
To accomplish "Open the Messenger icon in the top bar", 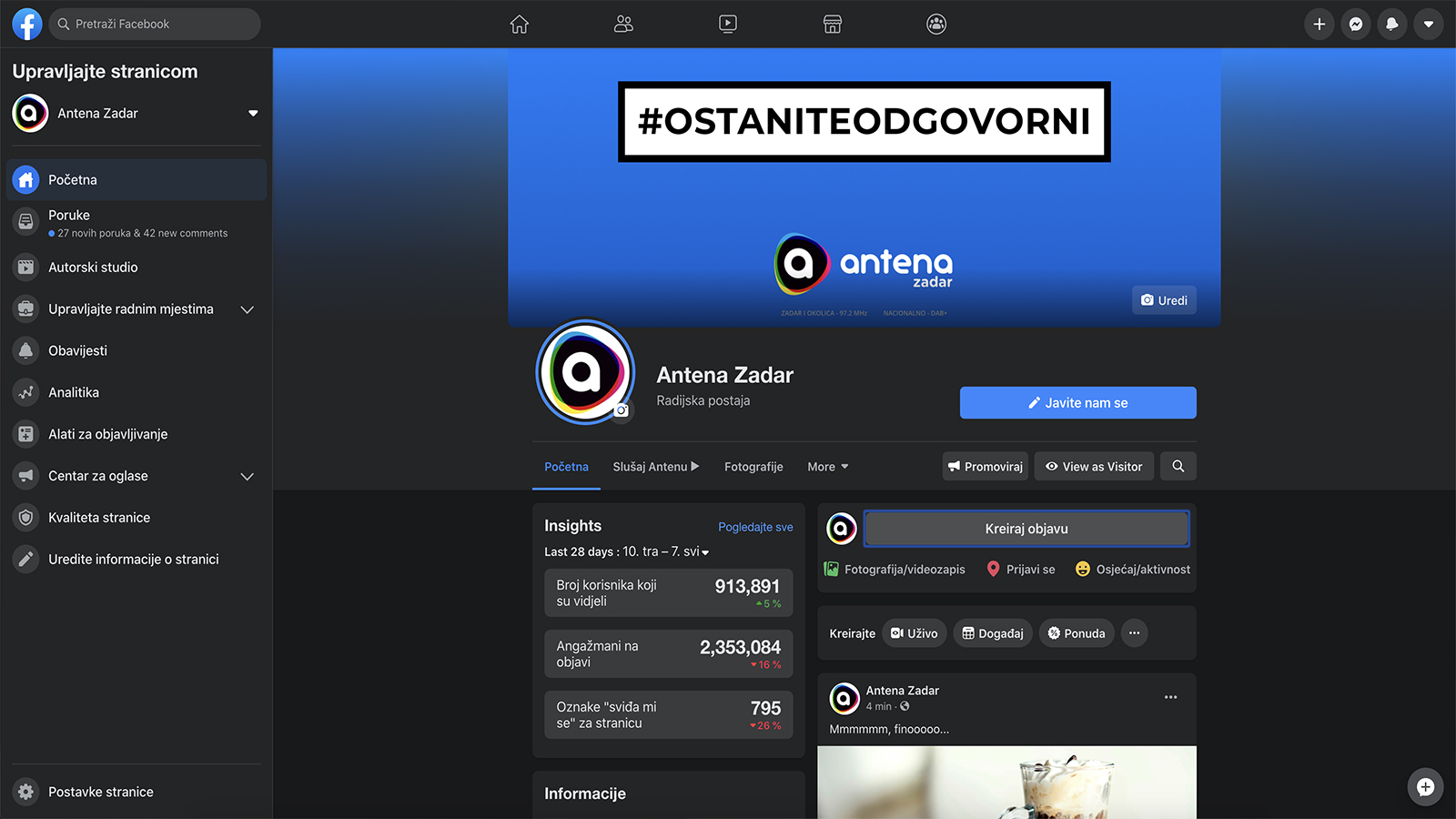I will pyautogui.click(x=1356, y=24).
